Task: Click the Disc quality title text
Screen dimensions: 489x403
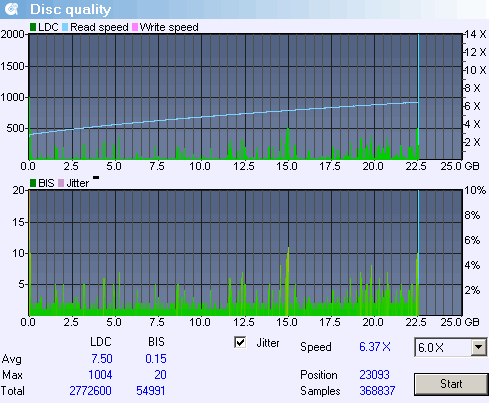Action: [x=70, y=10]
